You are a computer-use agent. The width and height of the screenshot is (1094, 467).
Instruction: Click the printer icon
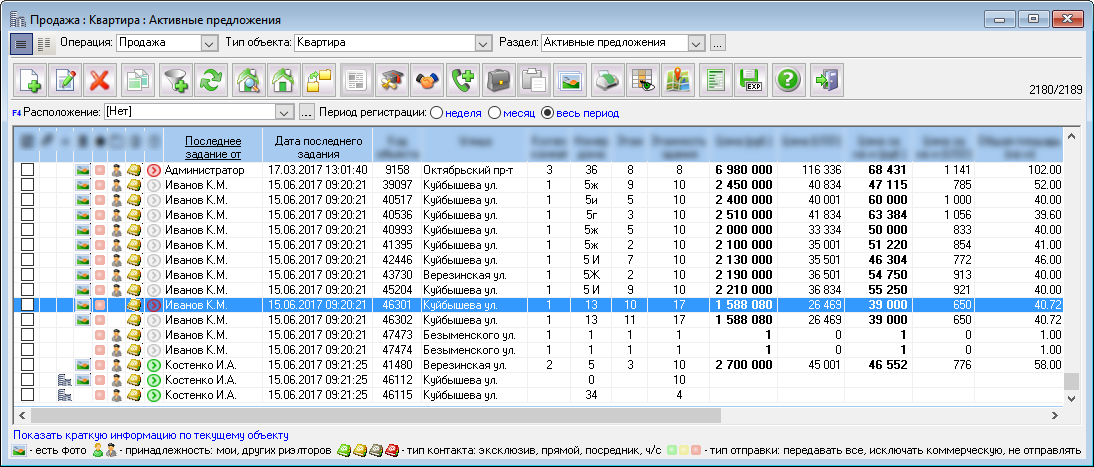click(x=608, y=80)
